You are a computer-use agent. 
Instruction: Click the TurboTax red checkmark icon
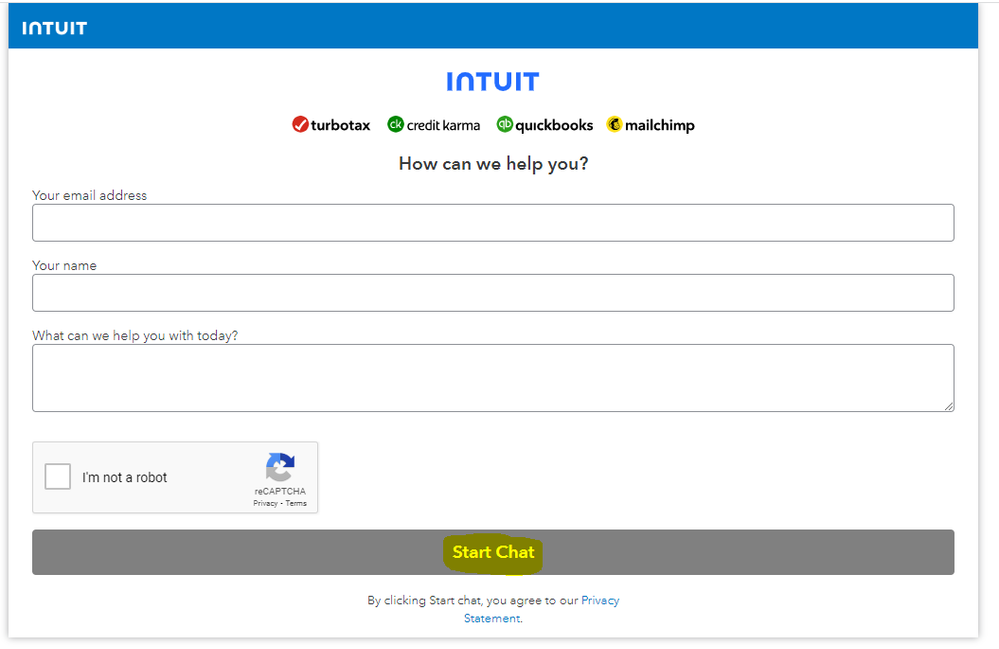point(300,124)
